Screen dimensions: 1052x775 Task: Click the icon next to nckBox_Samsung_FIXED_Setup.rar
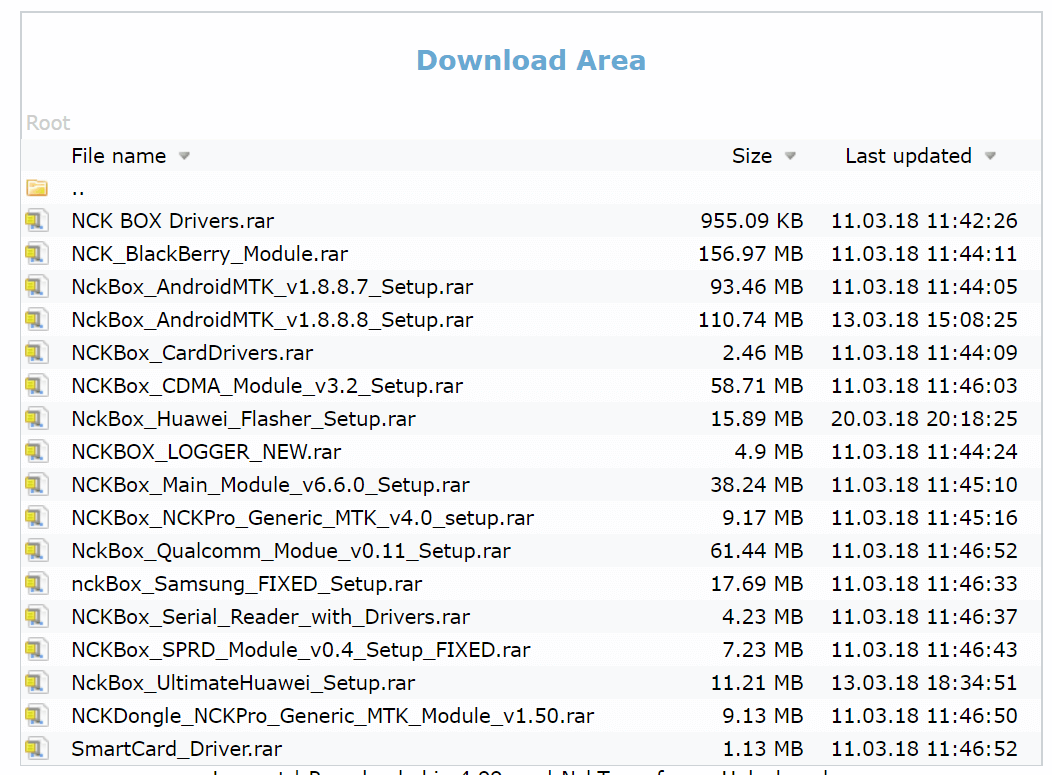(x=37, y=584)
